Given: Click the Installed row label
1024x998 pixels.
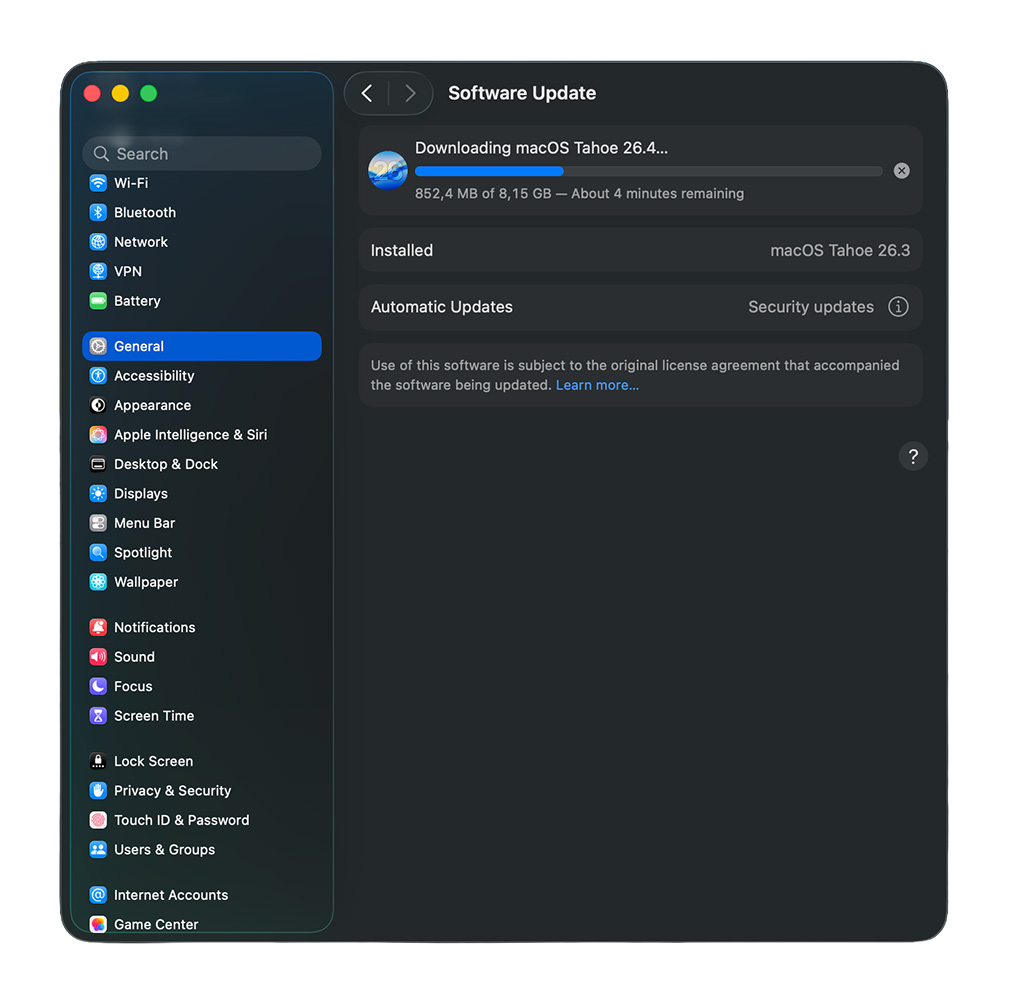Looking at the screenshot, I should point(402,250).
